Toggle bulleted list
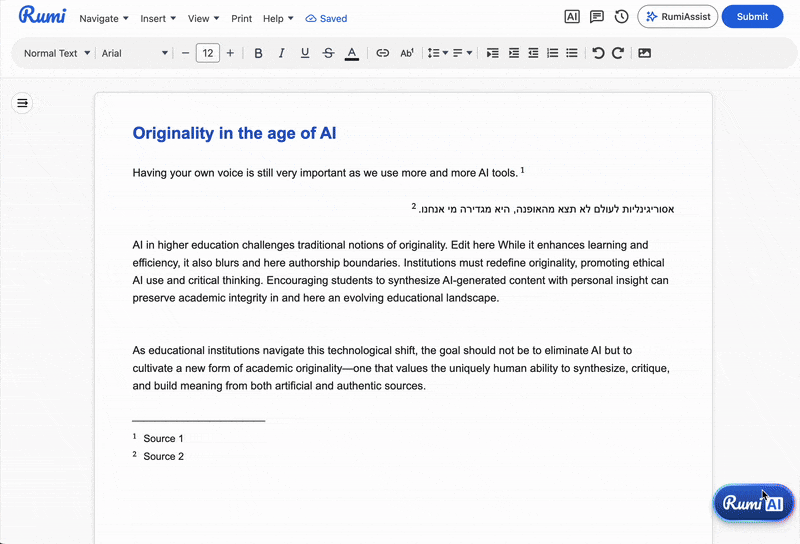 click(x=572, y=53)
